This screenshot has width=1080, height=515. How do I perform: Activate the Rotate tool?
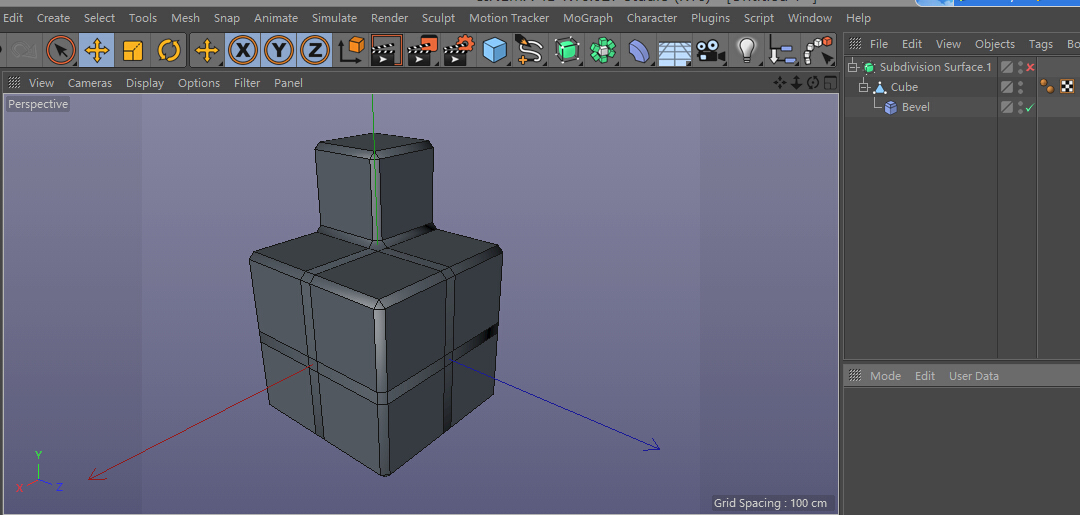169,50
